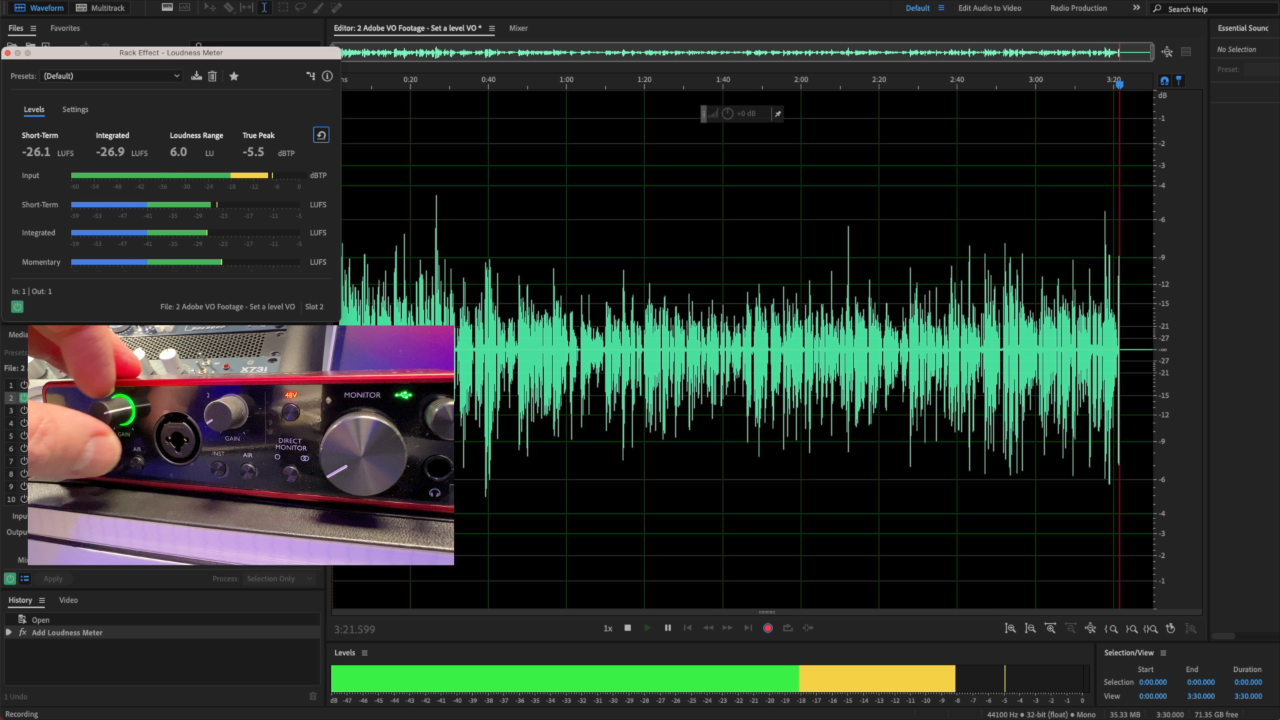Viewport: 1280px width, 720px height.
Task: Expand the Add Loudness Meter history entry
Action: coord(9,633)
